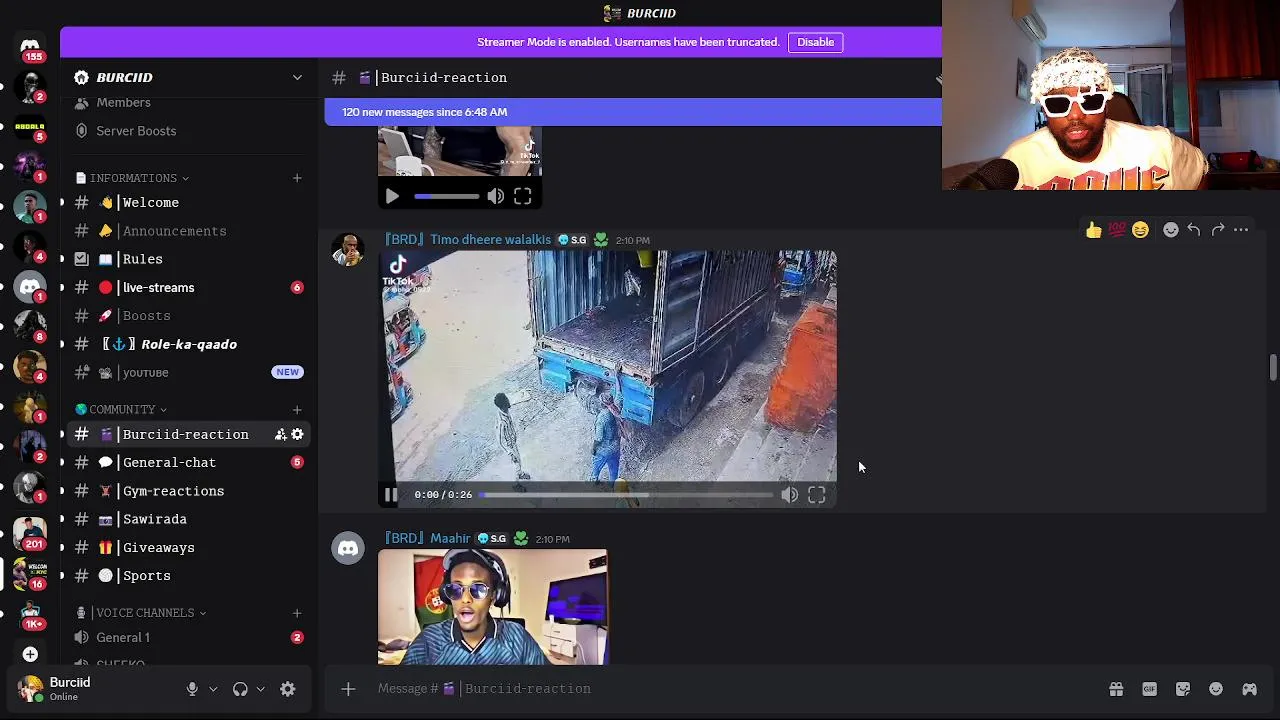Open microphone input options dropdown
The image size is (1280, 720).
click(x=213, y=689)
